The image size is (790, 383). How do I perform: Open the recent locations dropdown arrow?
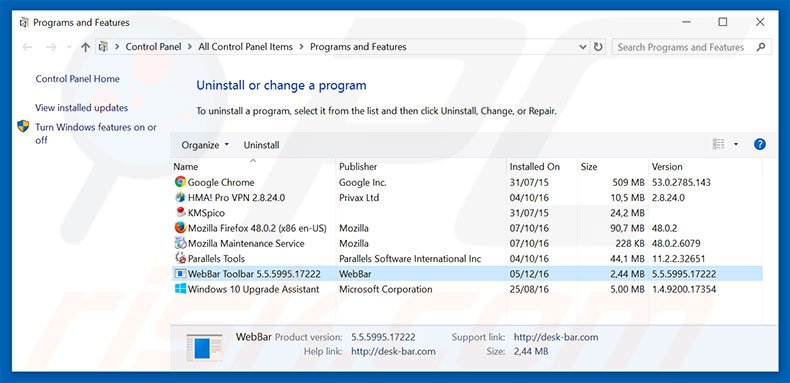69,47
